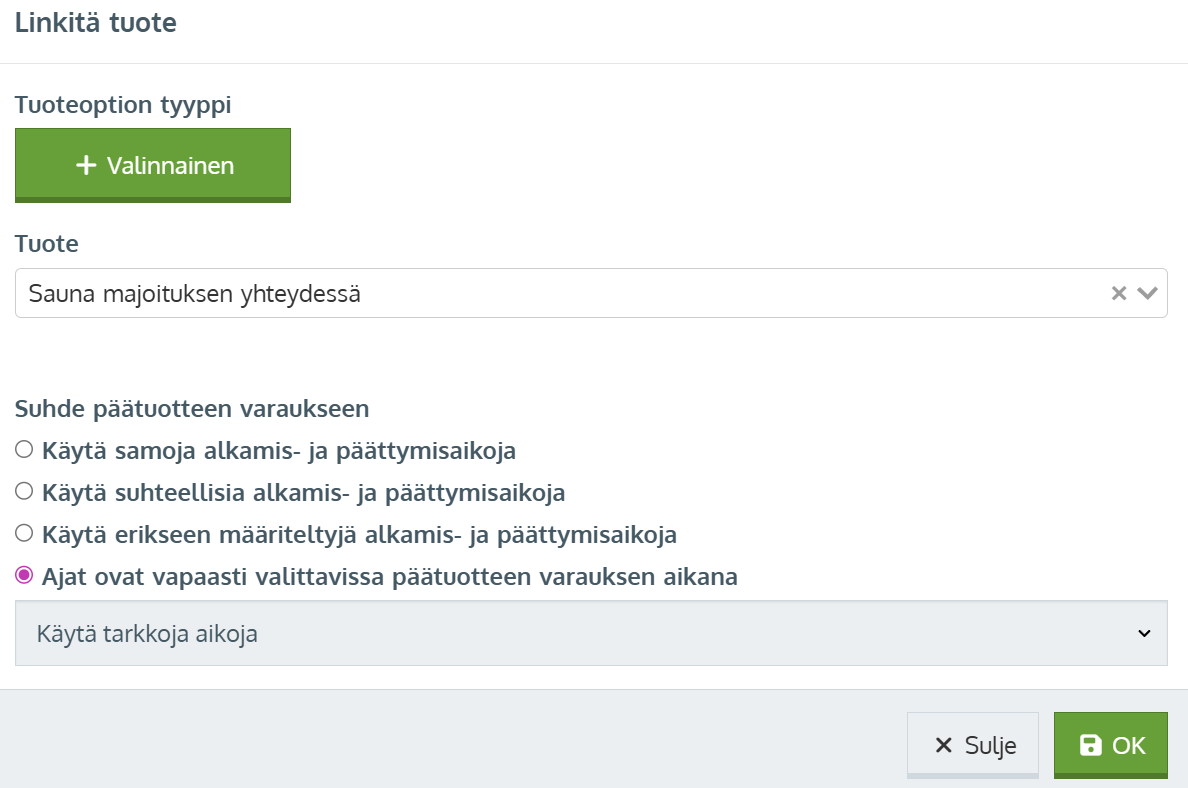
Task: Click the small arrow of time-mode select
Action: 1144,633
